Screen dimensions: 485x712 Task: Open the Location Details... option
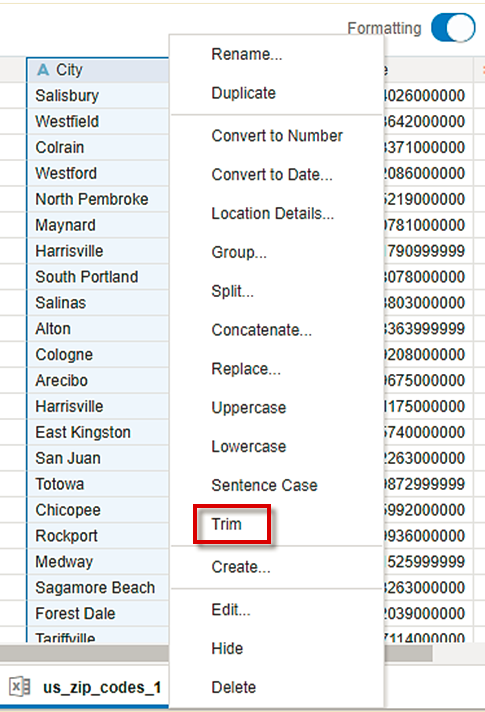click(272, 213)
